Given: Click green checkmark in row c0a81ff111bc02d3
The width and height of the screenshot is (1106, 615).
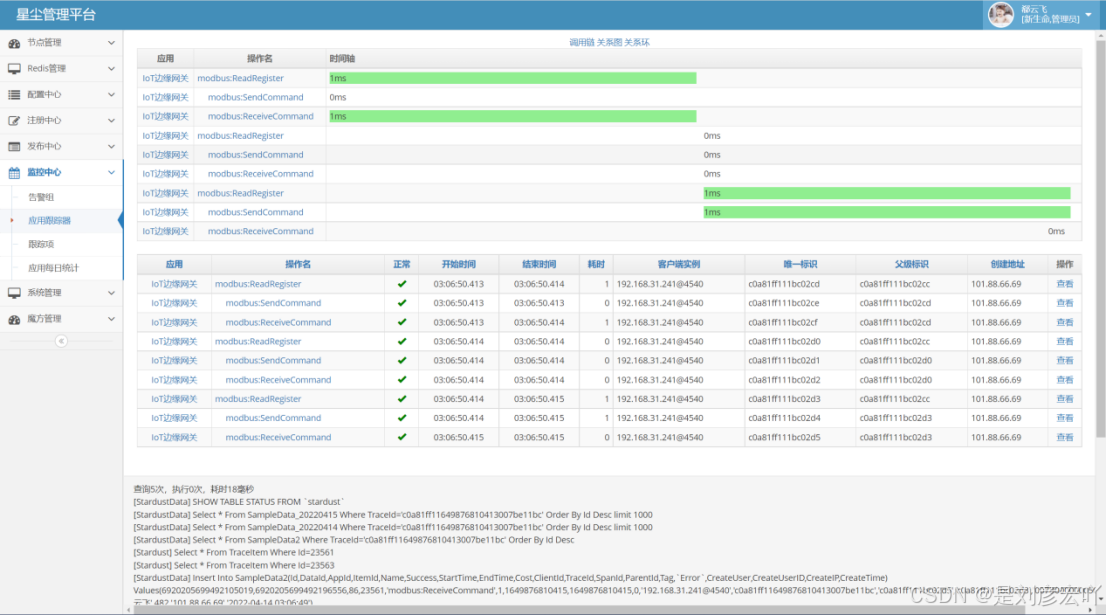Looking at the screenshot, I should click(x=402, y=399).
